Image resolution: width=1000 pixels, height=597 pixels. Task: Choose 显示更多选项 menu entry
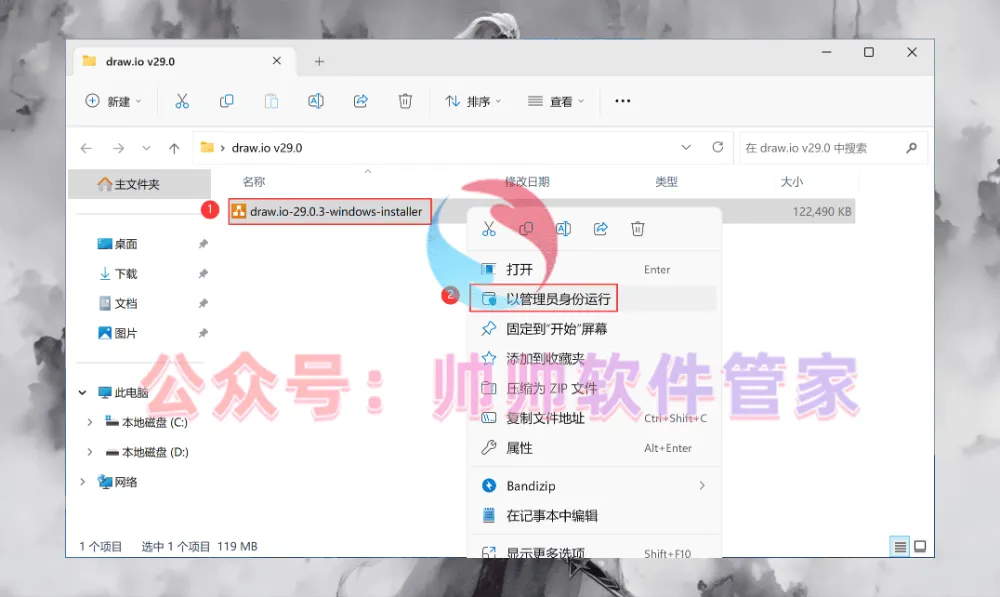pos(594,552)
